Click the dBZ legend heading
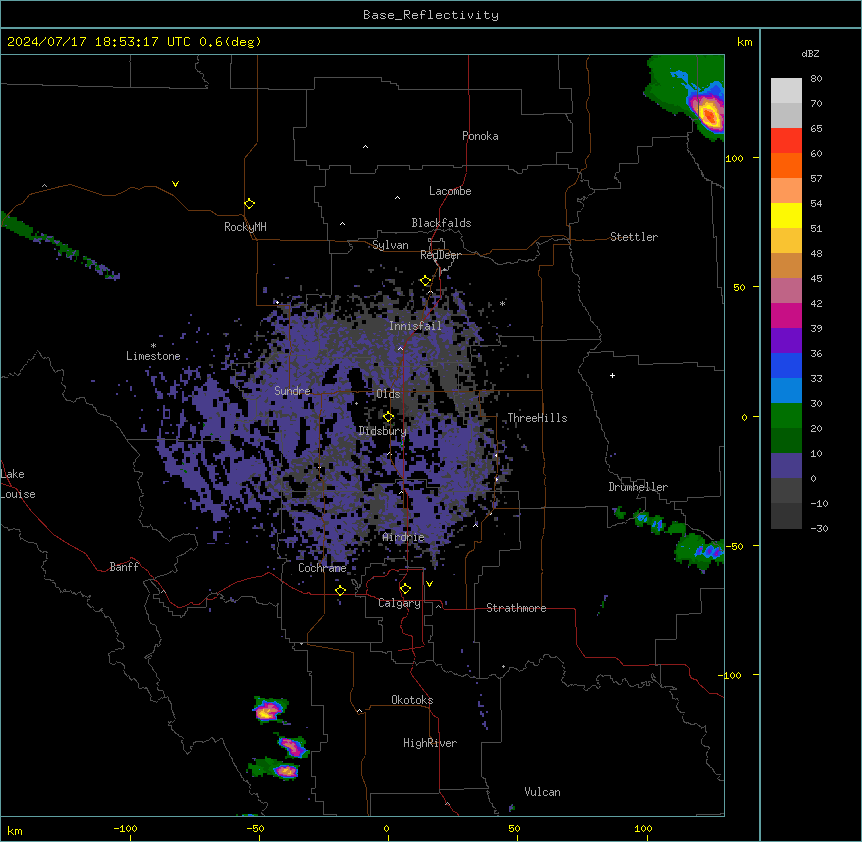This screenshot has width=862, height=842. click(810, 53)
